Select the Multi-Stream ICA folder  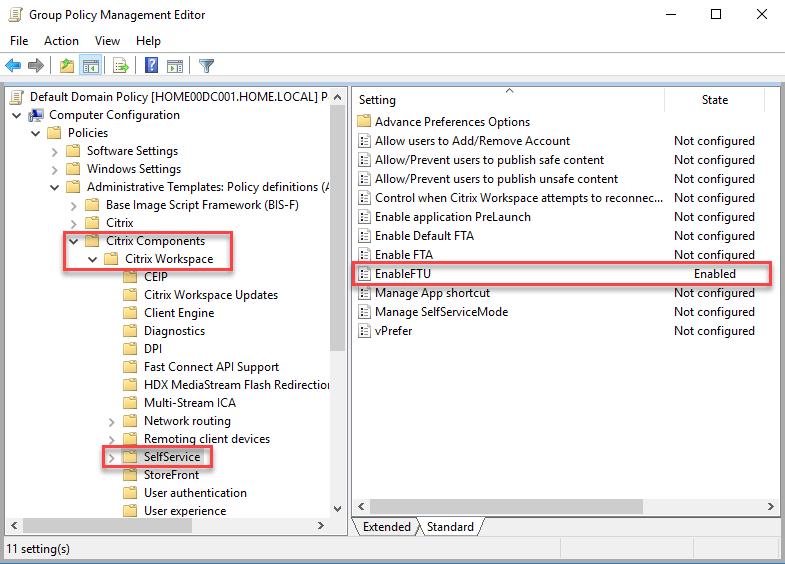coord(190,403)
